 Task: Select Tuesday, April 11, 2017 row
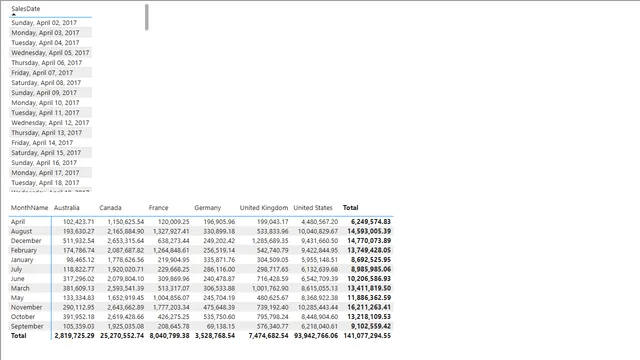point(51,113)
